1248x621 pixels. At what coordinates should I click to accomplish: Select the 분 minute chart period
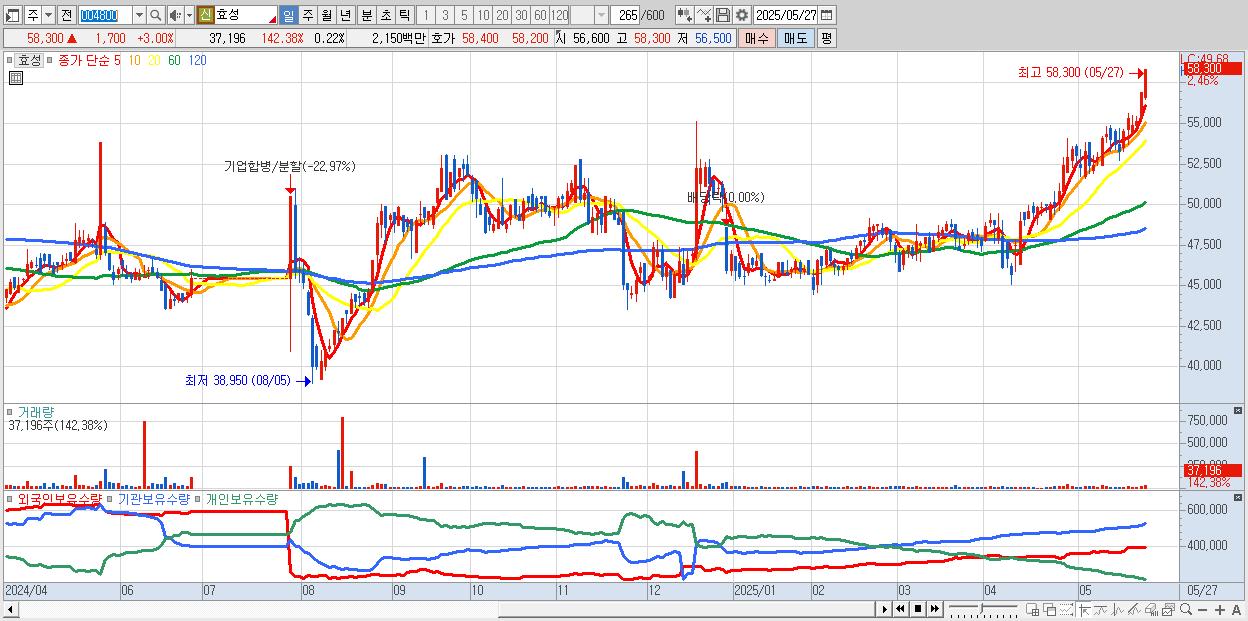click(366, 15)
